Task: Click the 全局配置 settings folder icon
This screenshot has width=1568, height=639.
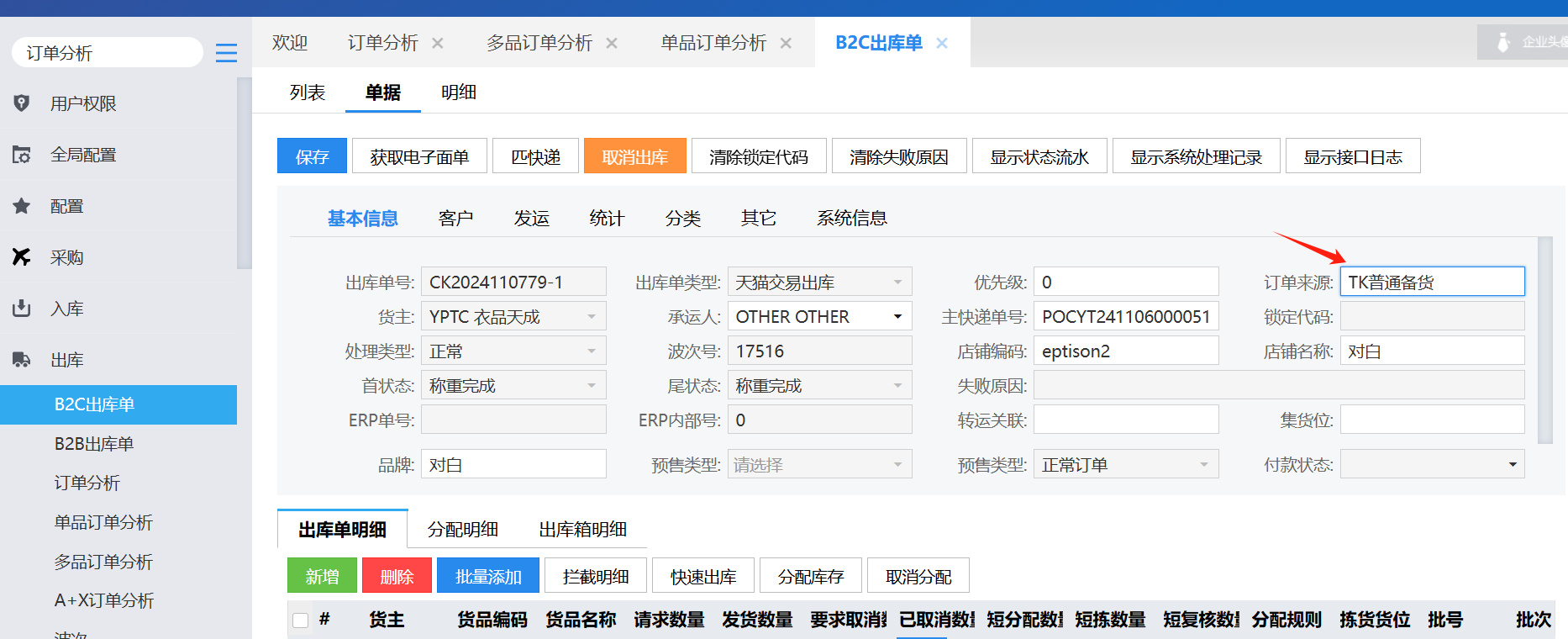Action: click(x=22, y=155)
